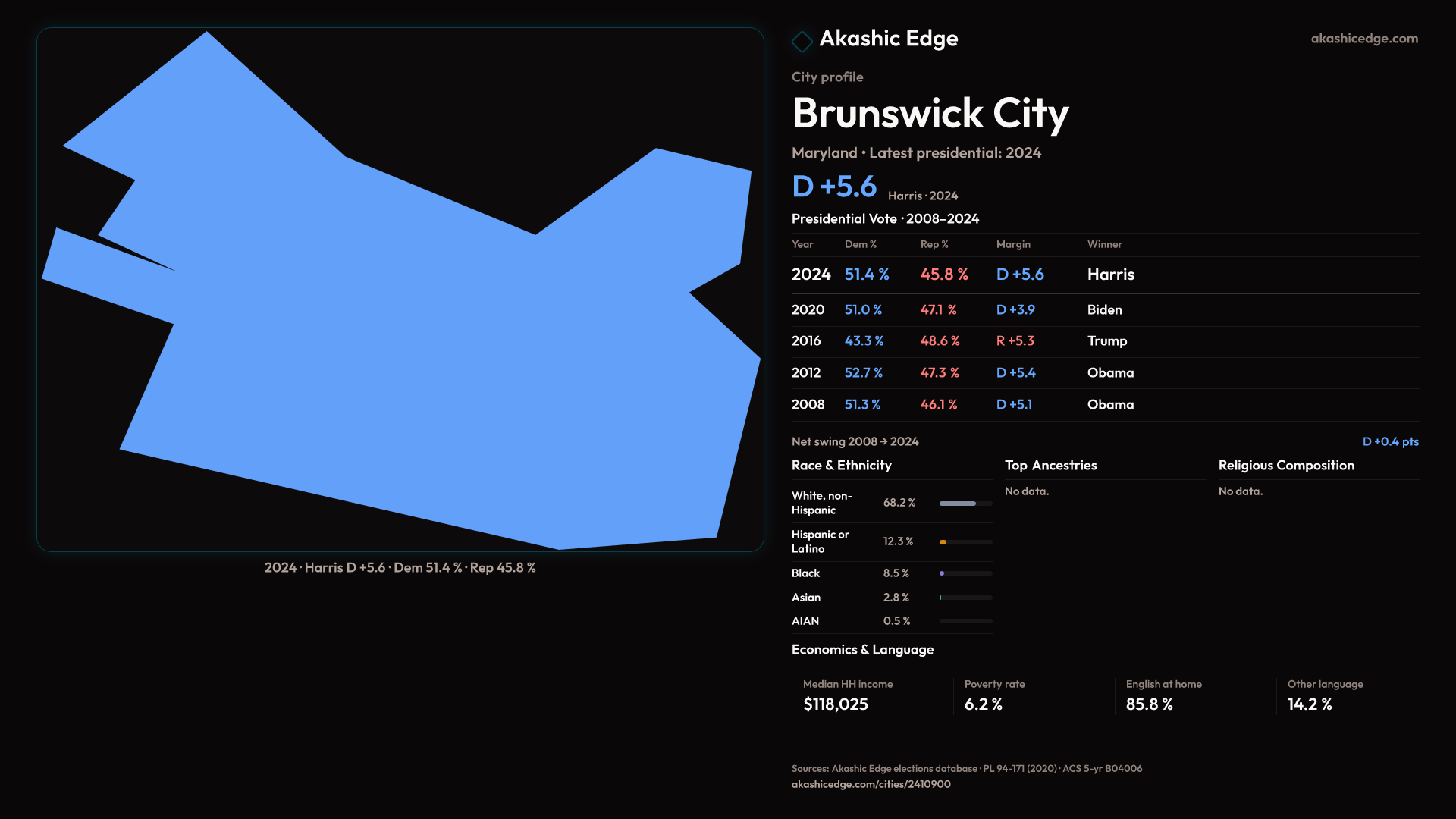Click the Akashic Edge diamond logo icon
Viewport: 1456px width, 819px height.
point(802,41)
